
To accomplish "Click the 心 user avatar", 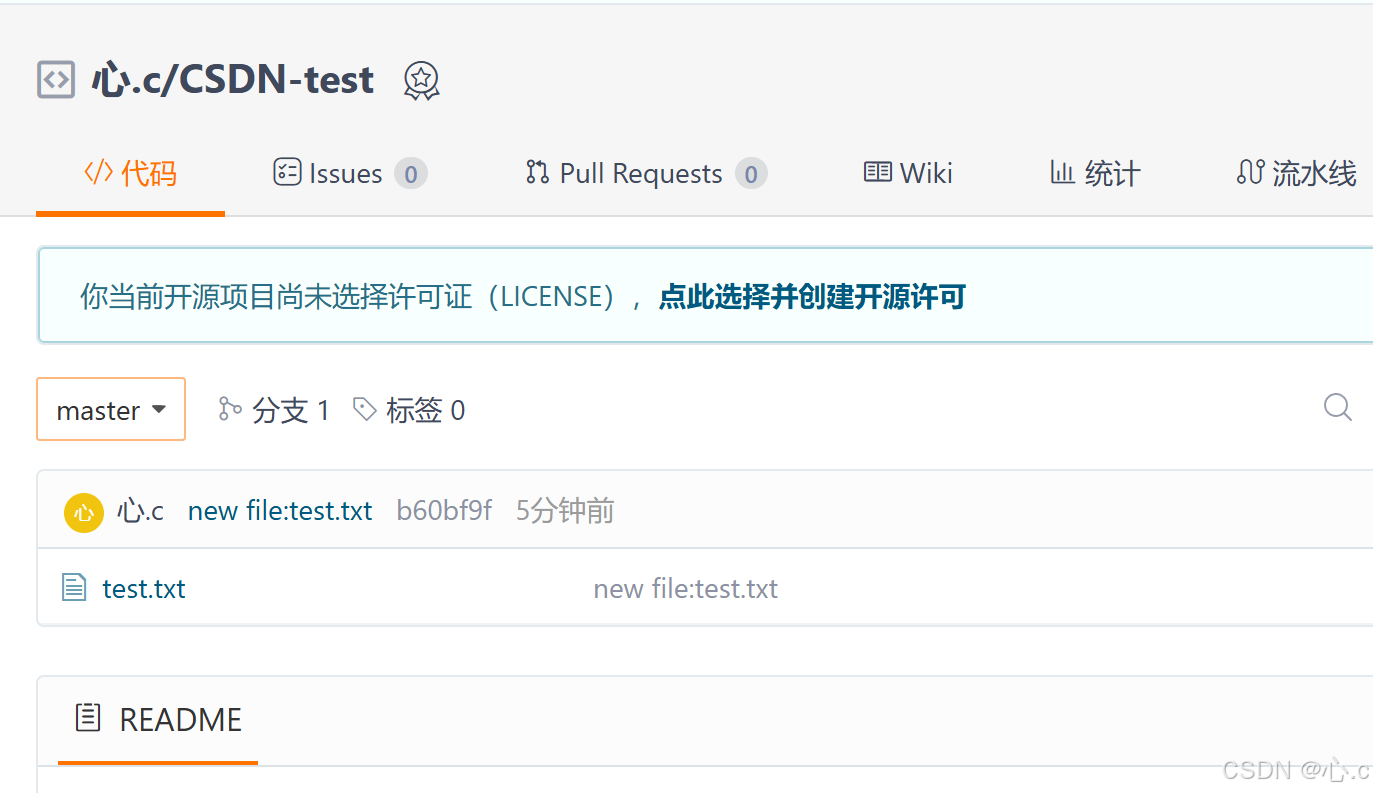I will (x=84, y=512).
